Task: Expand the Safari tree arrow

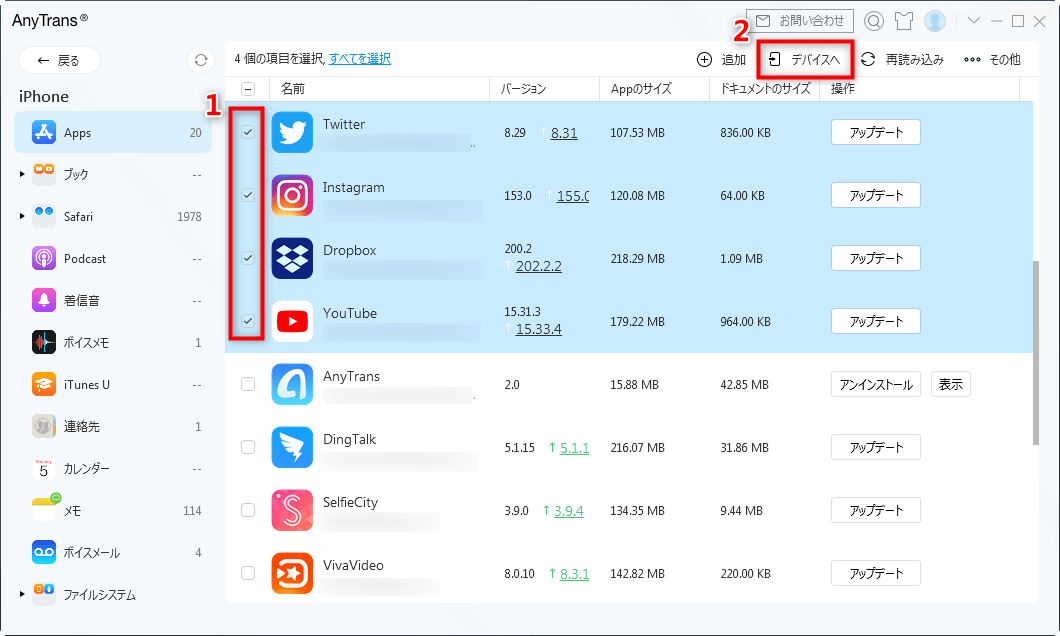Action: coord(22,216)
